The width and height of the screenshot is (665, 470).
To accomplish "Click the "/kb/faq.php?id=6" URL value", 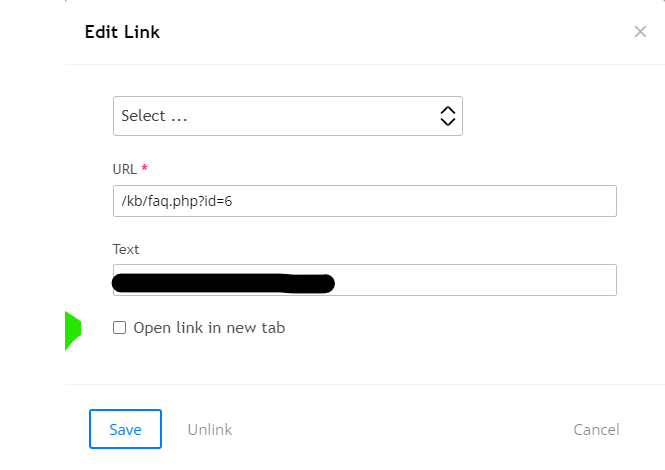I will coord(176,201).
